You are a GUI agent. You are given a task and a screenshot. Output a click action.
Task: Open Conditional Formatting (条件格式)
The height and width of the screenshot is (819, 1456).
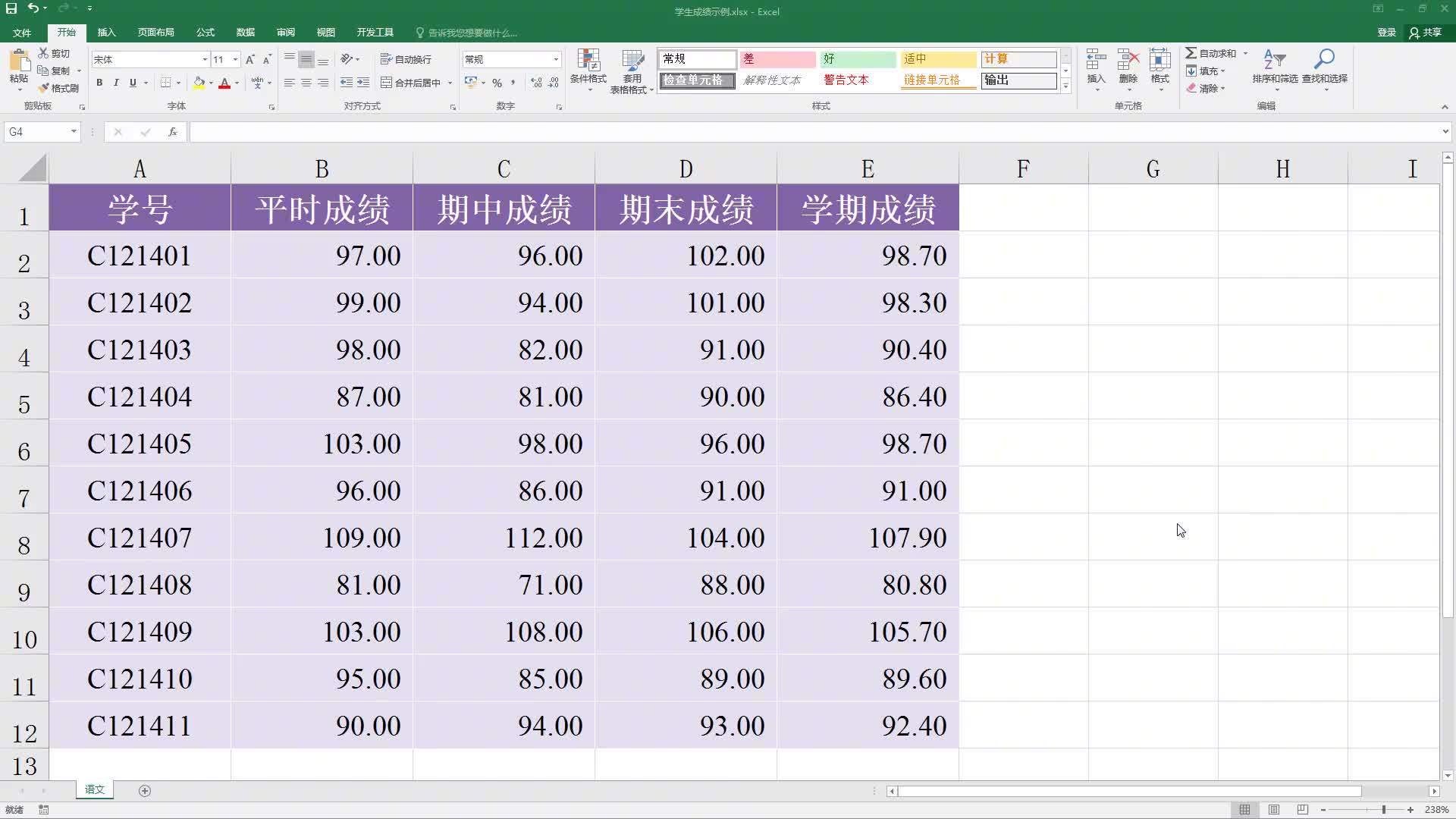[588, 71]
